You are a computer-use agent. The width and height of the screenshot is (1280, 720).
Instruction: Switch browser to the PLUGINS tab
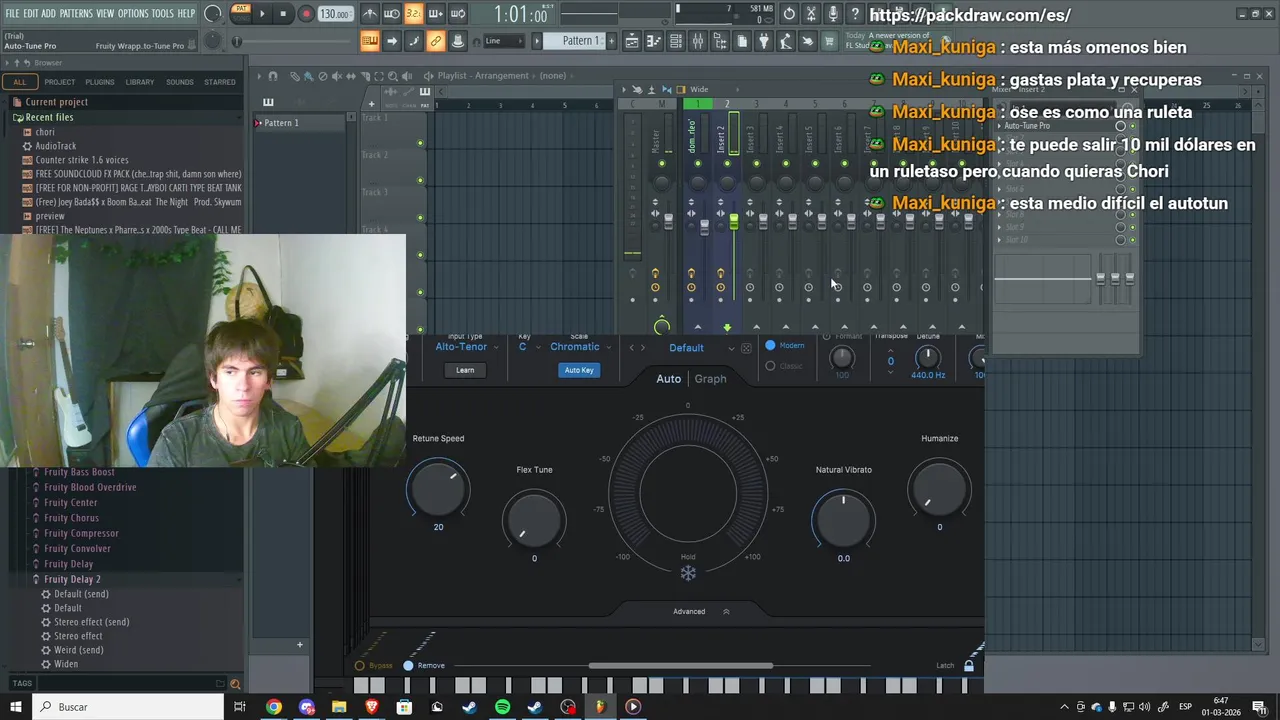(x=100, y=82)
